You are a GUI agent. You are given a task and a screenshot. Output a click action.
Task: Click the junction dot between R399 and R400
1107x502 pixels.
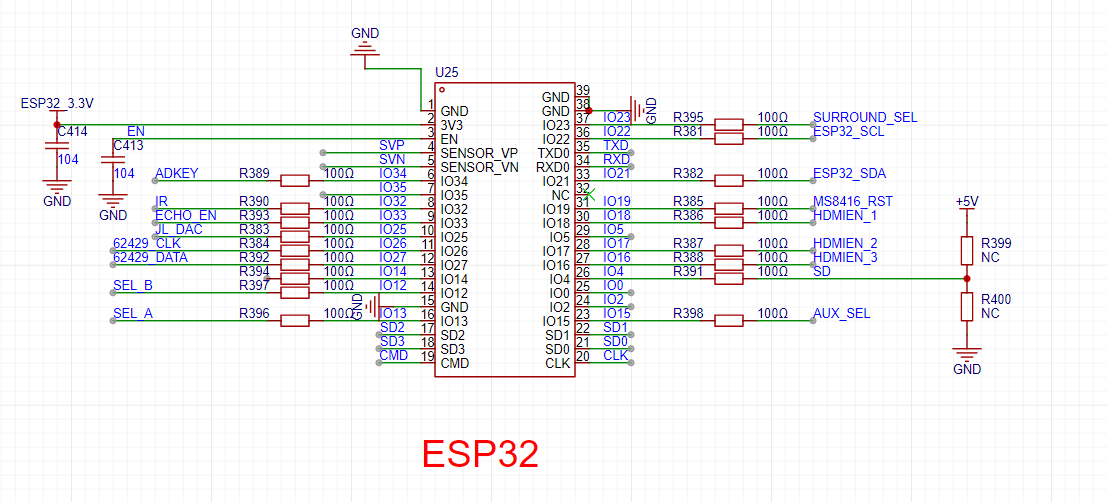click(967, 279)
